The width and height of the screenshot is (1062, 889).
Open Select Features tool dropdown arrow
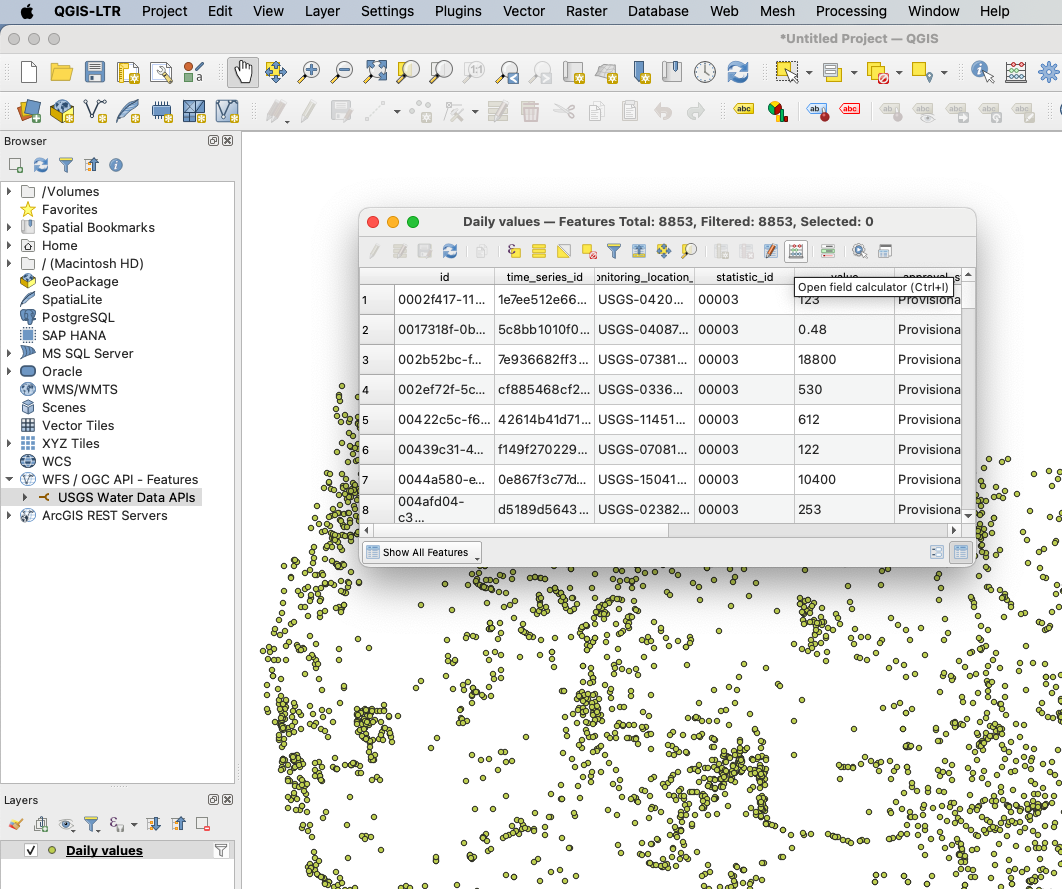[809, 72]
